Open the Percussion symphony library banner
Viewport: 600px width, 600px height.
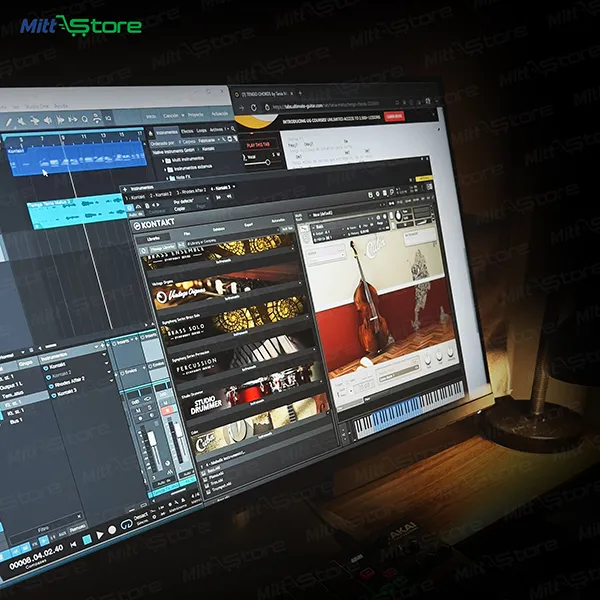[245, 357]
